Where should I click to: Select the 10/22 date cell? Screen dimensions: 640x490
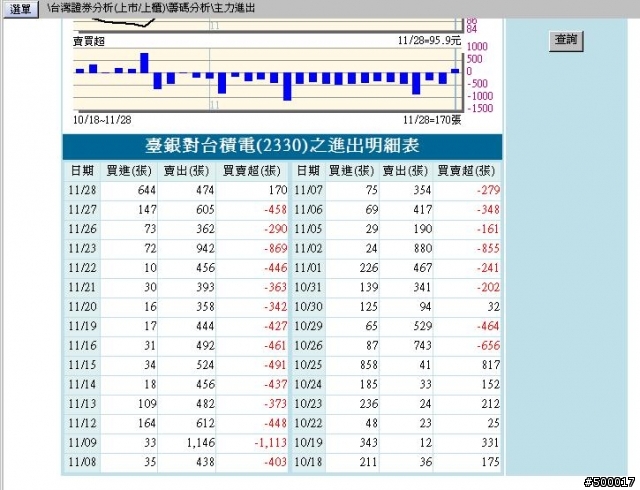pyautogui.click(x=308, y=423)
